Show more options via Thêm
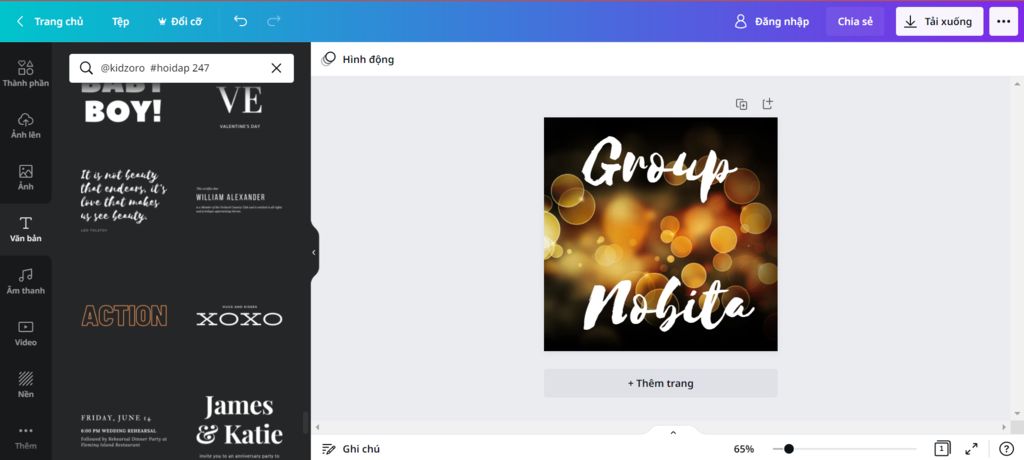 25,437
